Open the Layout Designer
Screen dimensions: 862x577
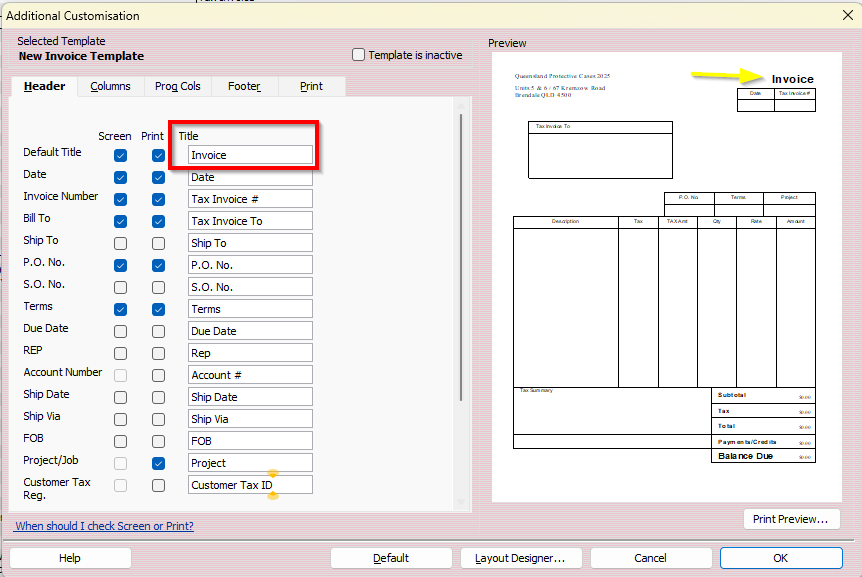pyautogui.click(x=520, y=558)
